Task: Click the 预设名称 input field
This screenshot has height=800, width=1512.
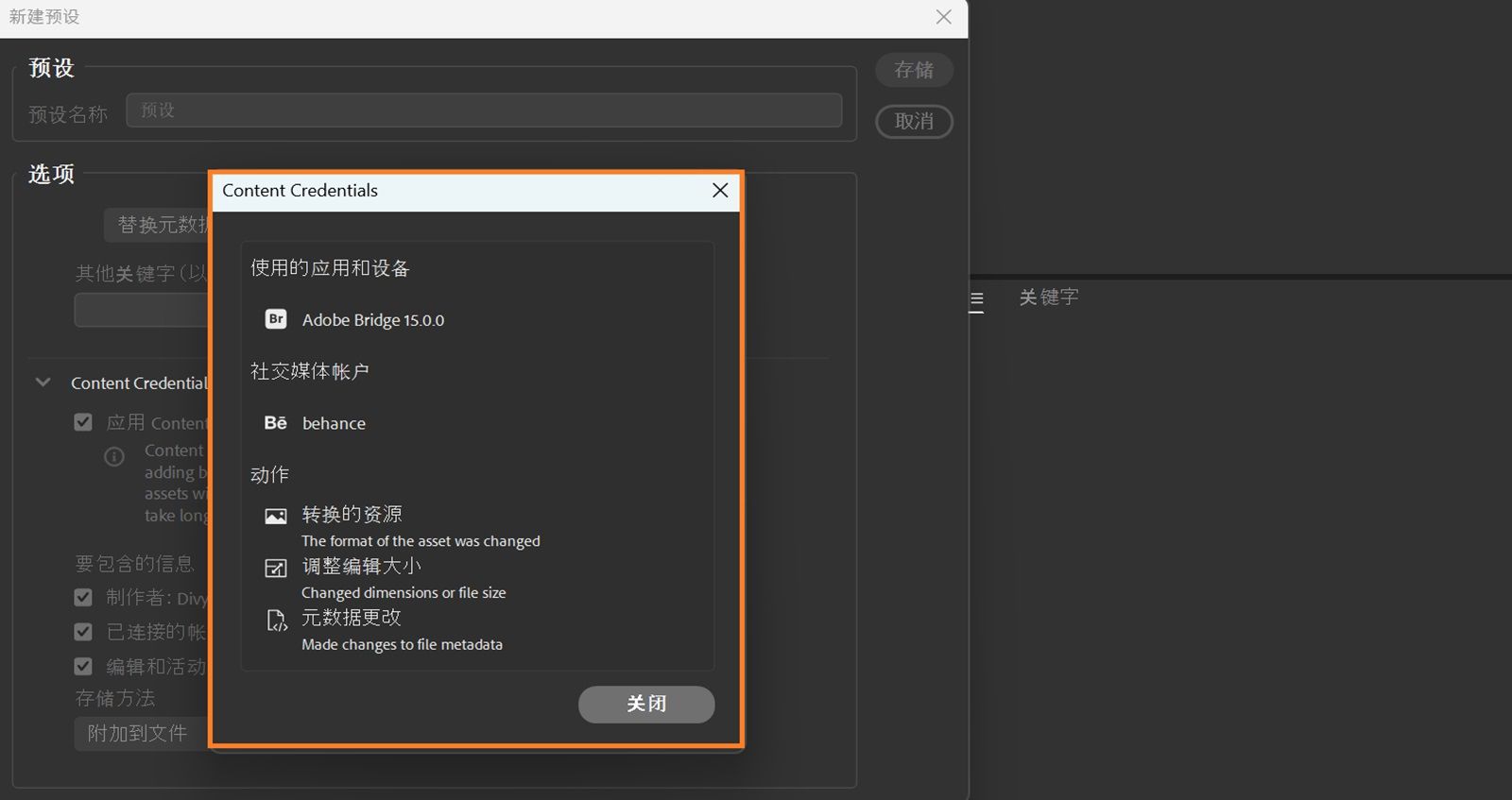Action: pos(484,111)
